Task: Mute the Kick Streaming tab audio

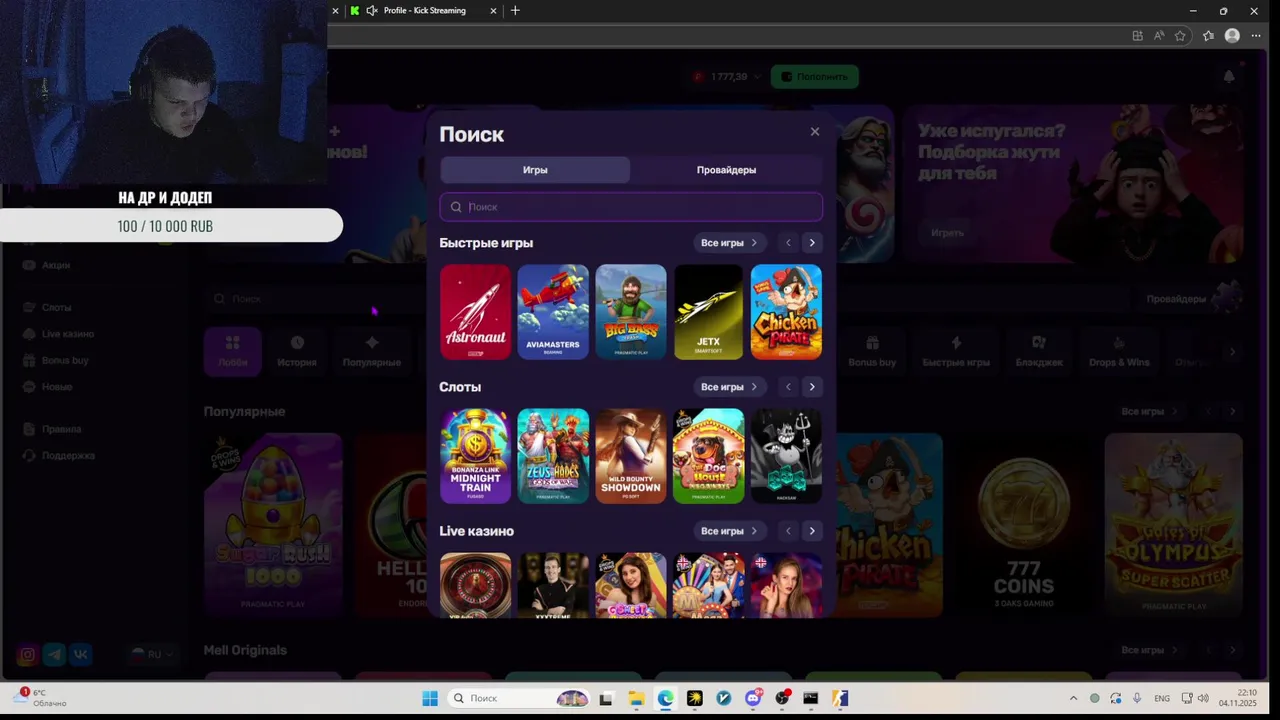Action: tap(372, 11)
